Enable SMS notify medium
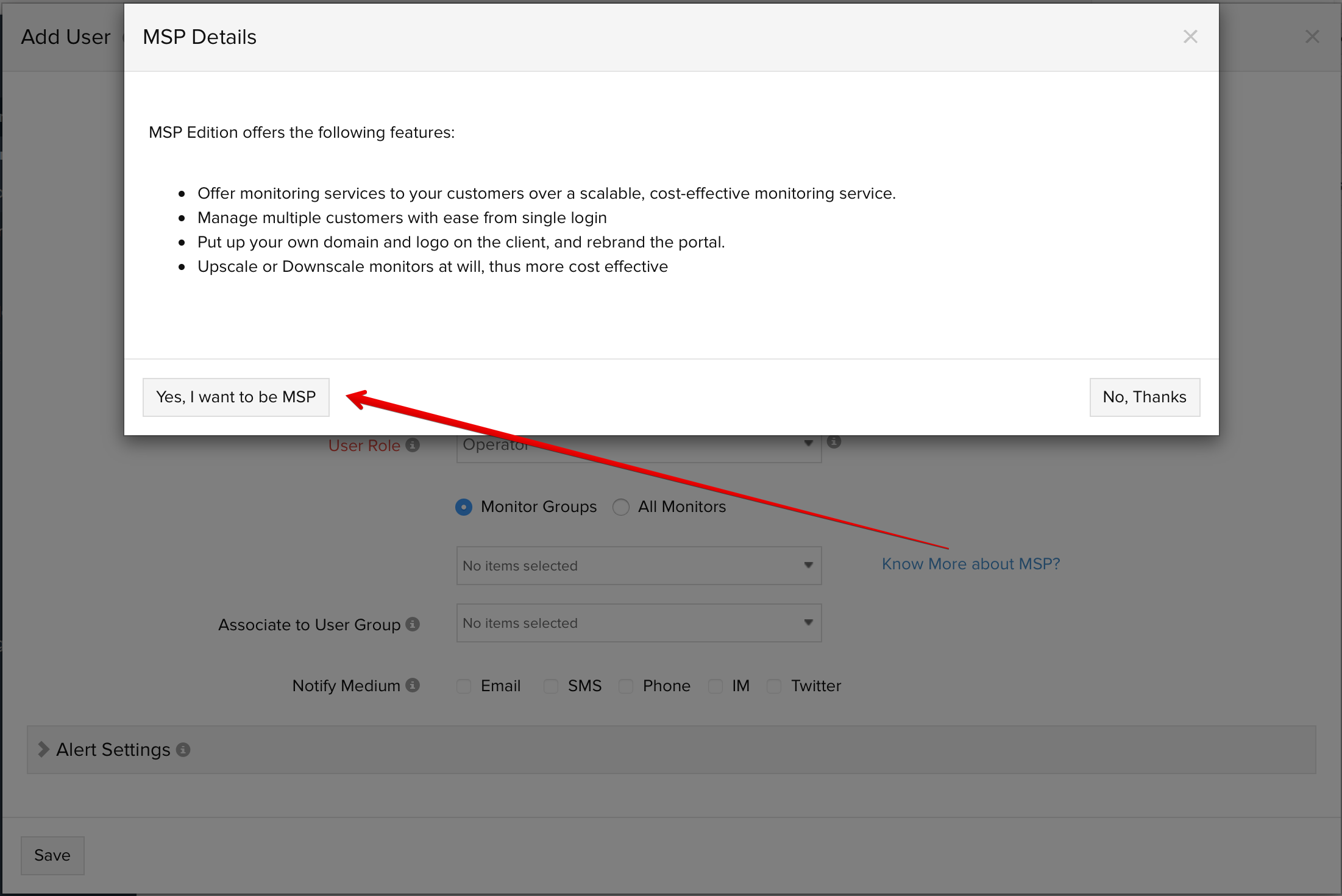 pos(551,686)
